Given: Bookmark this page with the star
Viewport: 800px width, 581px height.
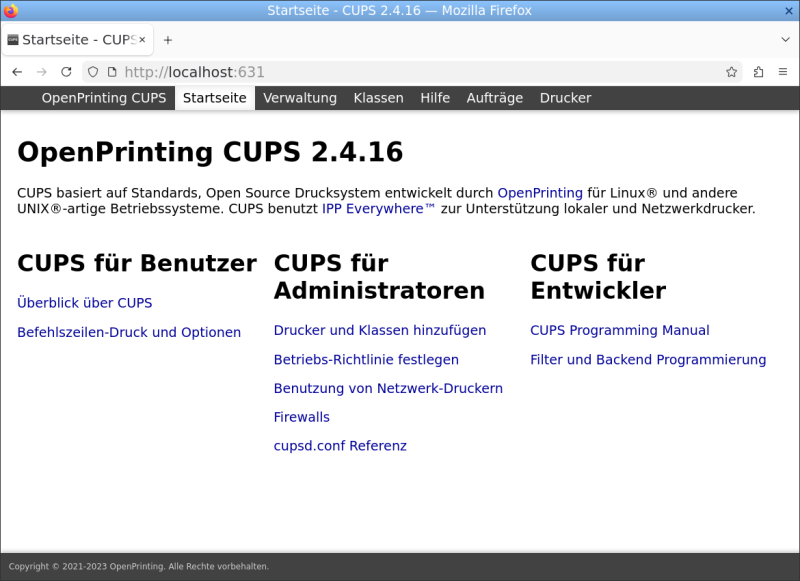Looking at the screenshot, I should [x=732, y=72].
